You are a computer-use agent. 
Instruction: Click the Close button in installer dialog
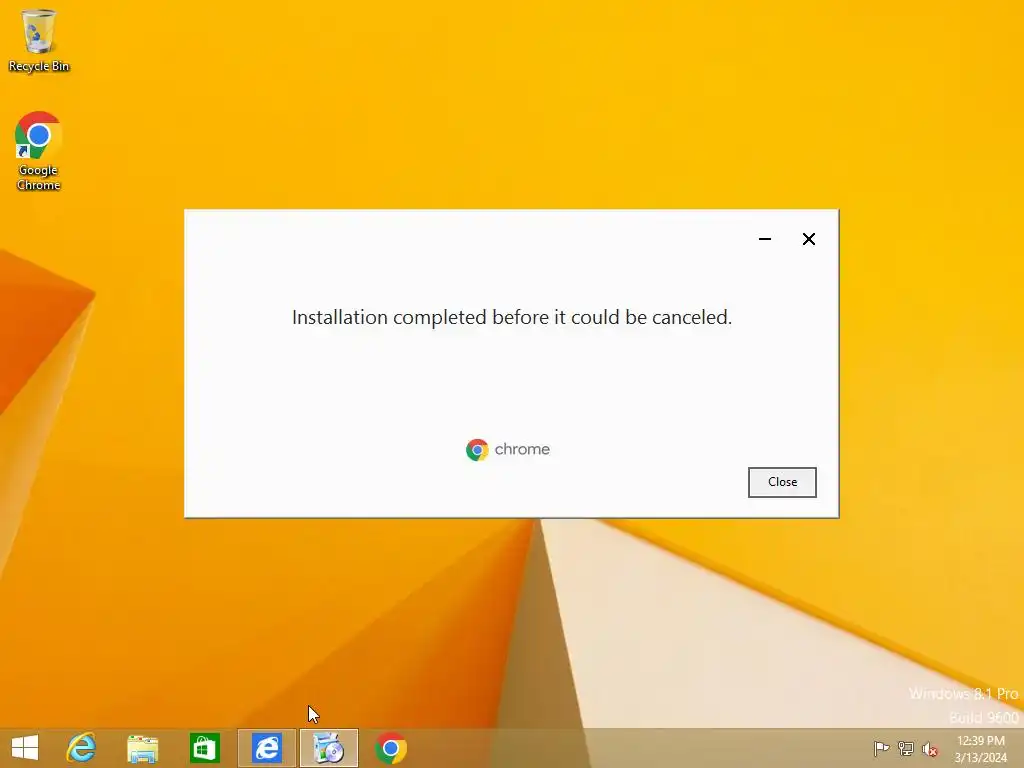click(782, 482)
